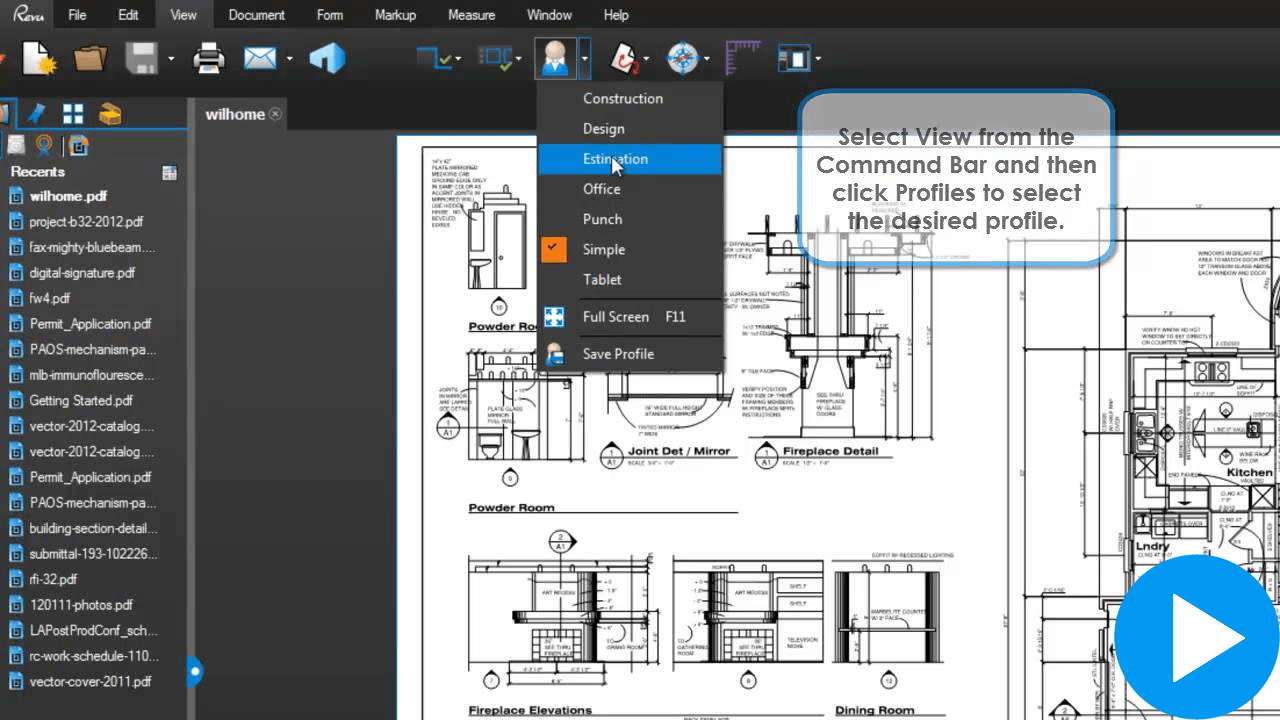Open the View menu
The height and width of the screenshot is (720, 1280).
tap(184, 14)
